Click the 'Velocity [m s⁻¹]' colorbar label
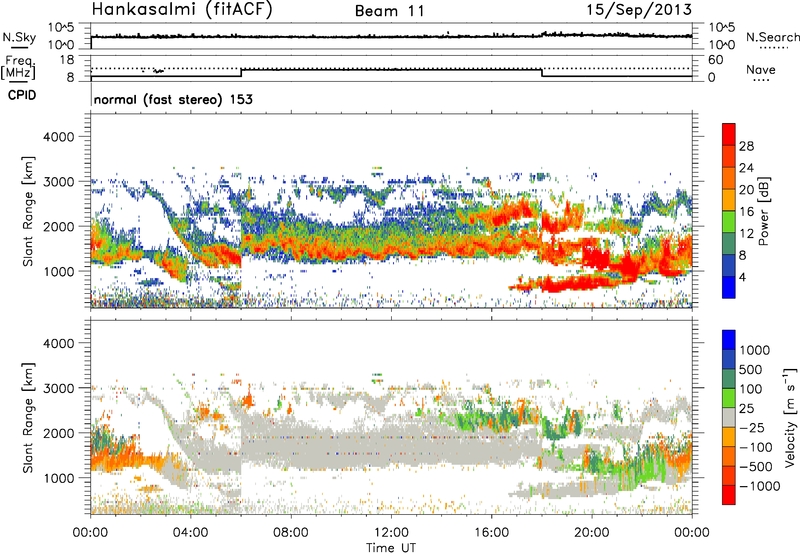Image resolution: width=800 pixels, height=554 pixels. [x=790, y=417]
